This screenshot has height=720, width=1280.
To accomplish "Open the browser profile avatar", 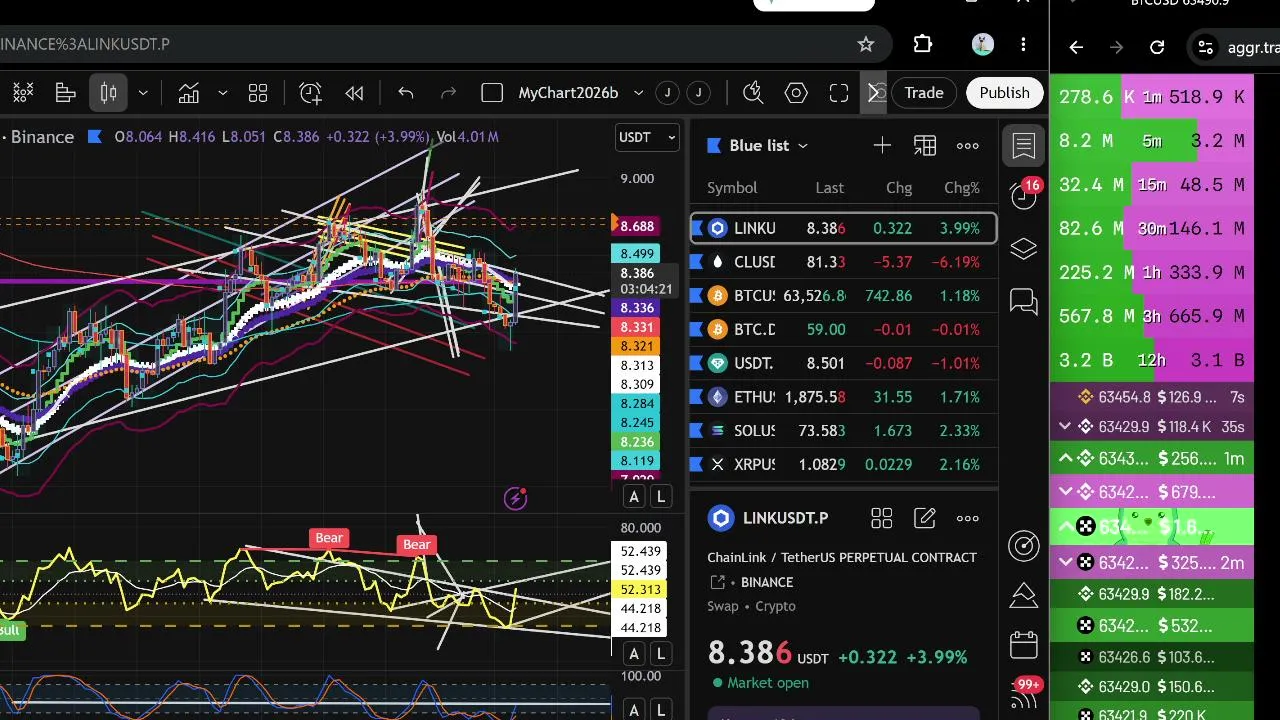I will [x=982, y=44].
